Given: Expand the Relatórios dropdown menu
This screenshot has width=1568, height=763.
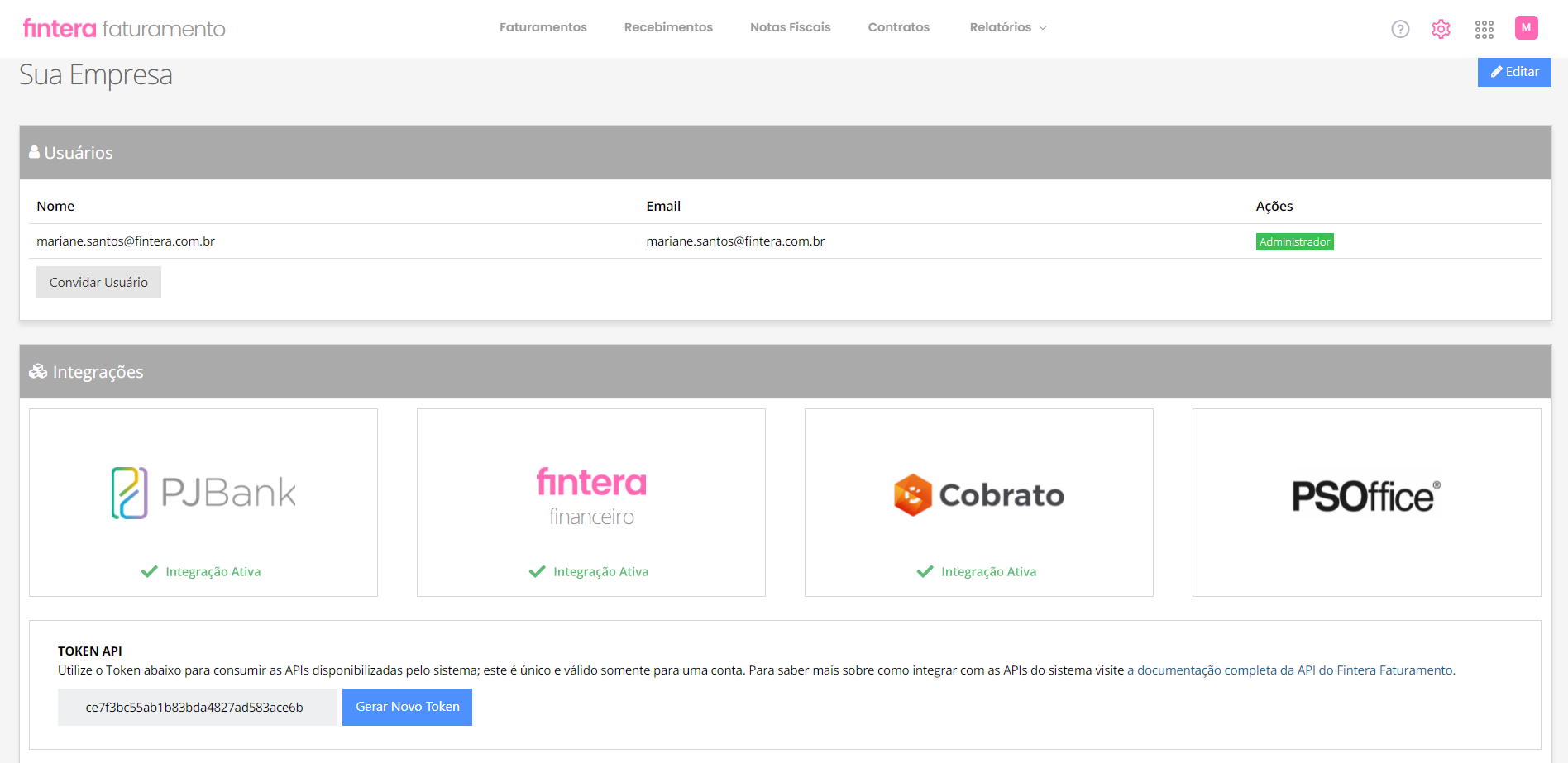Looking at the screenshot, I should coord(1007,26).
